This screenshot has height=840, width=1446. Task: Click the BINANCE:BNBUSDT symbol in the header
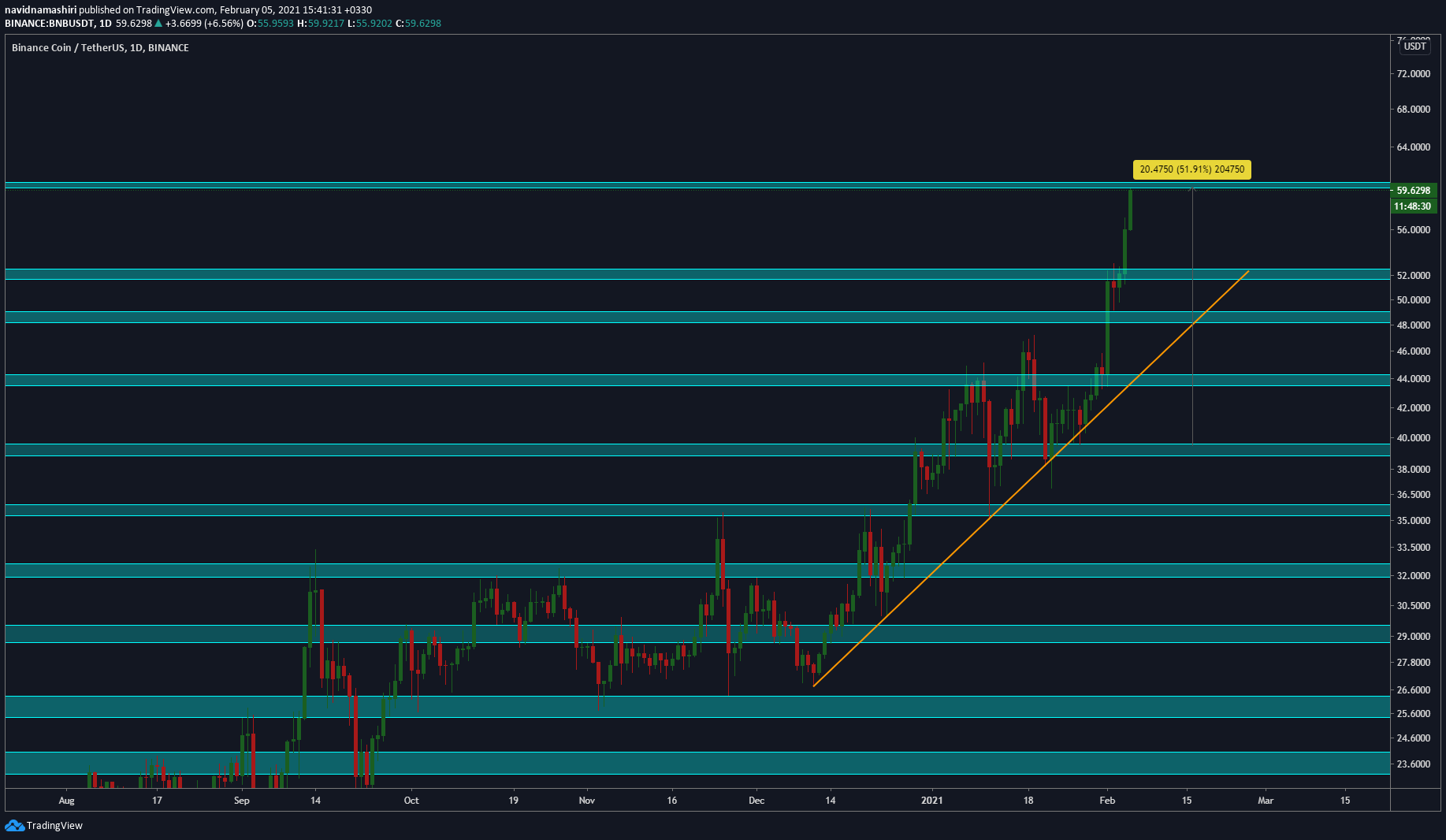pyautogui.click(x=50, y=24)
